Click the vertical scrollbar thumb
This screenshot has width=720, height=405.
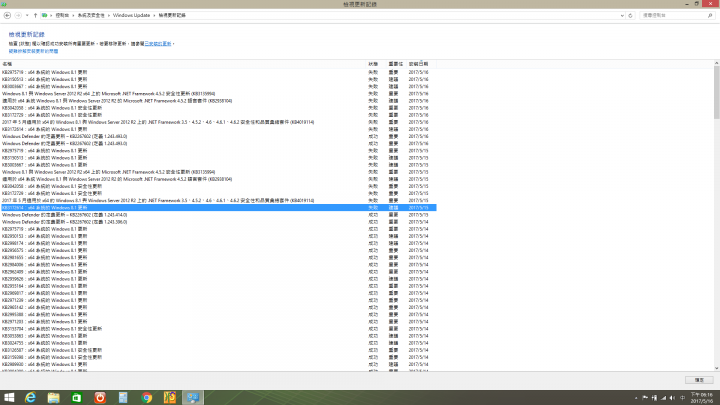[x=716, y=92]
